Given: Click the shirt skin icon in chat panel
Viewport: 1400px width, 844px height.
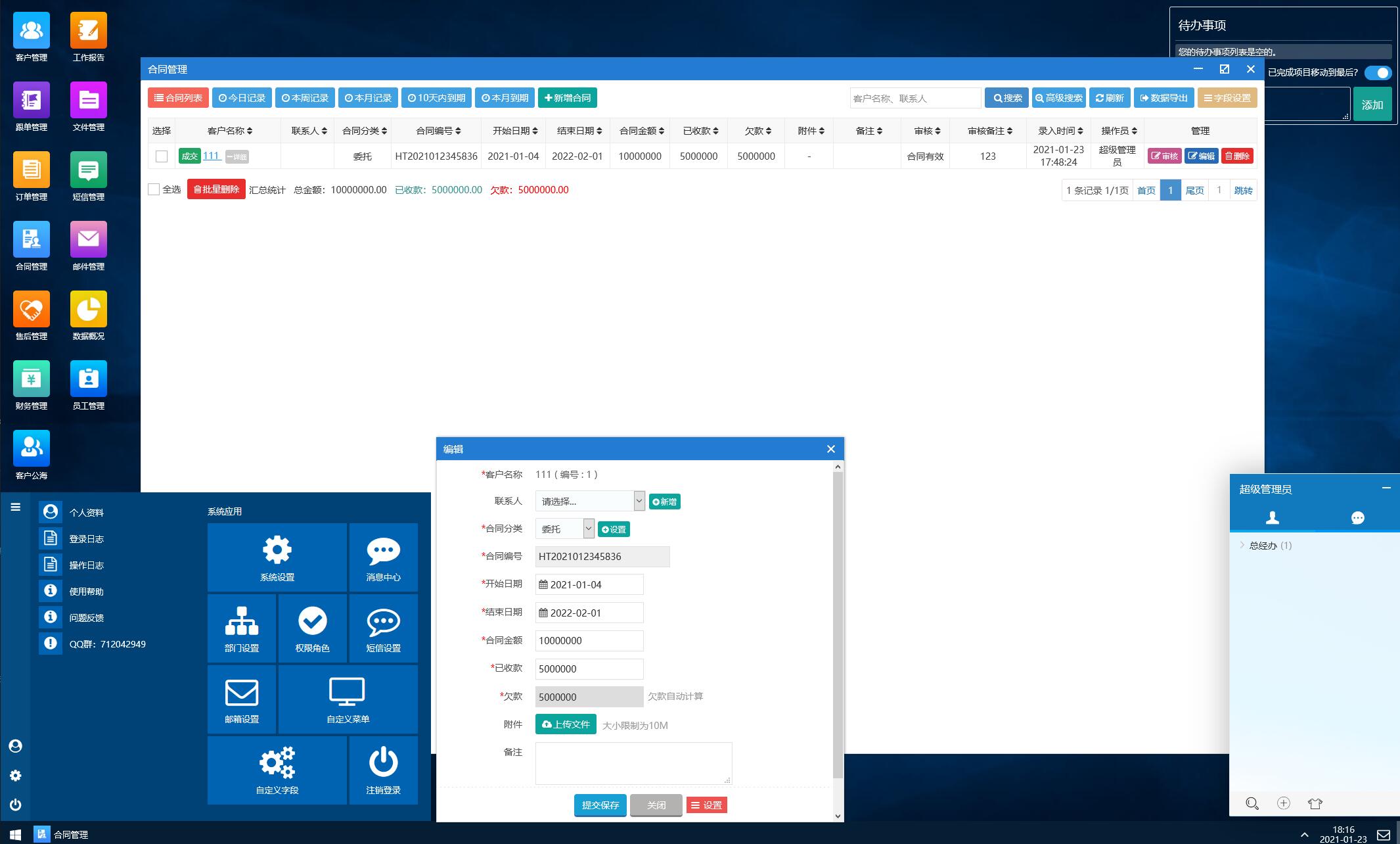Looking at the screenshot, I should click(1315, 803).
